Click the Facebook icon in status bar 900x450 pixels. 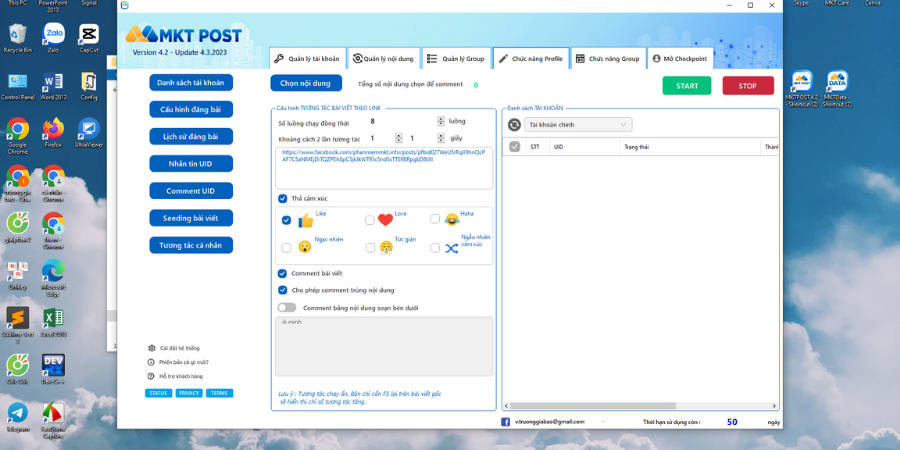pyautogui.click(x=506, y=422)
